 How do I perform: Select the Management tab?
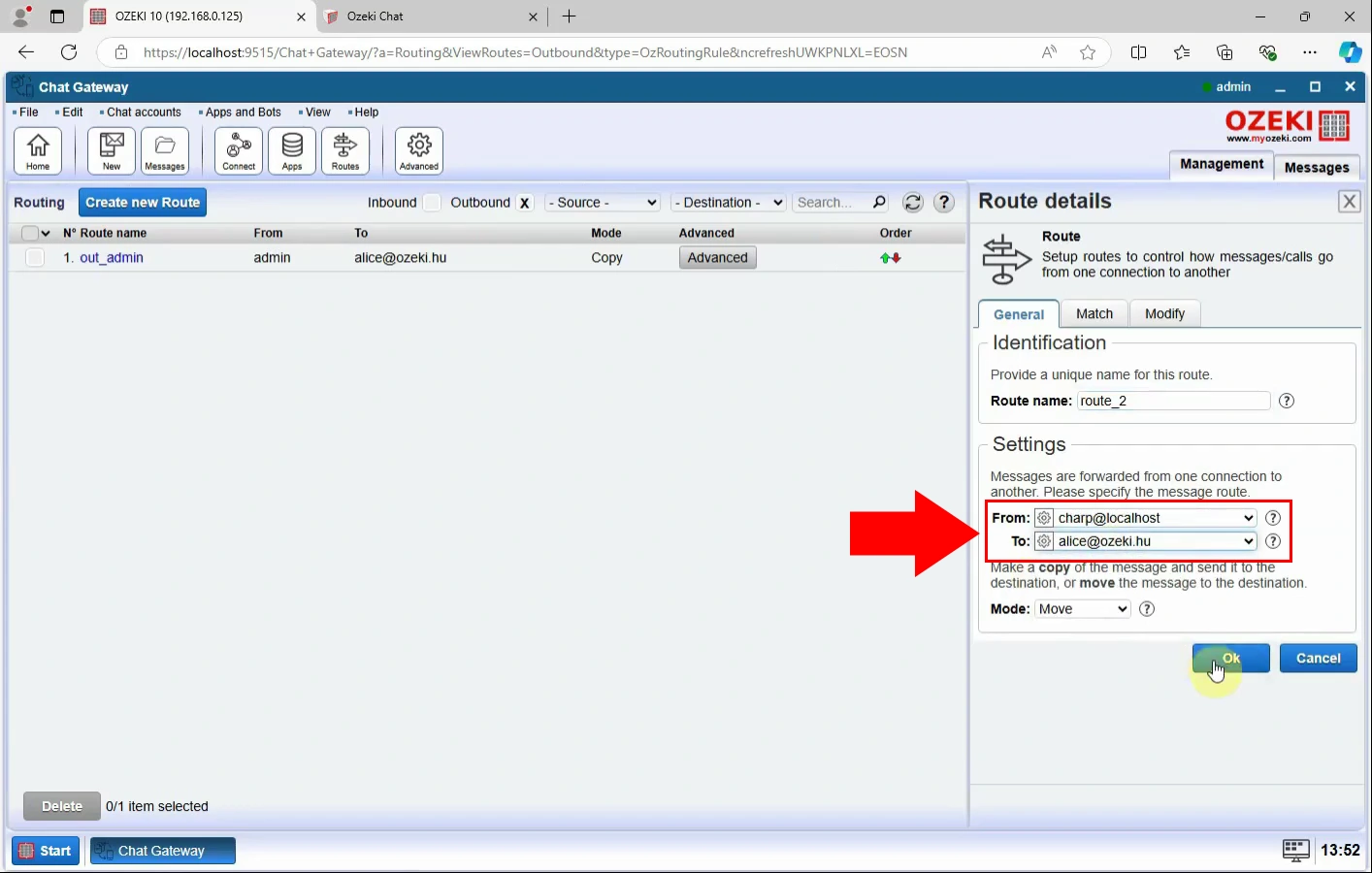coord(1222,165)
